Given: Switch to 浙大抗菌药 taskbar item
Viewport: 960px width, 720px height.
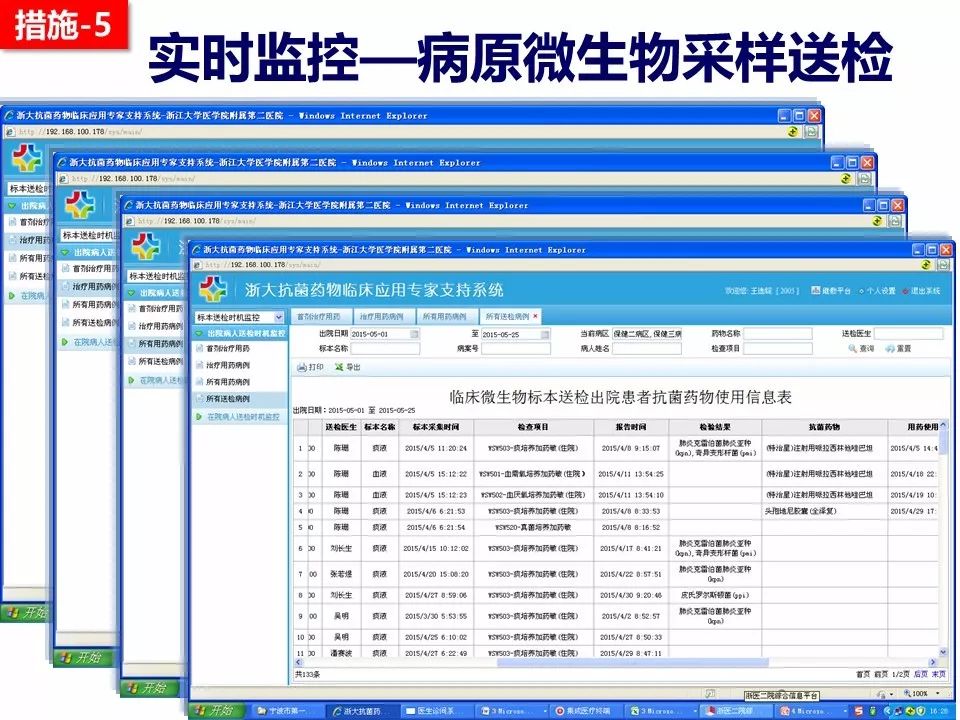Looking at the screenshot, I should [360, 711].
